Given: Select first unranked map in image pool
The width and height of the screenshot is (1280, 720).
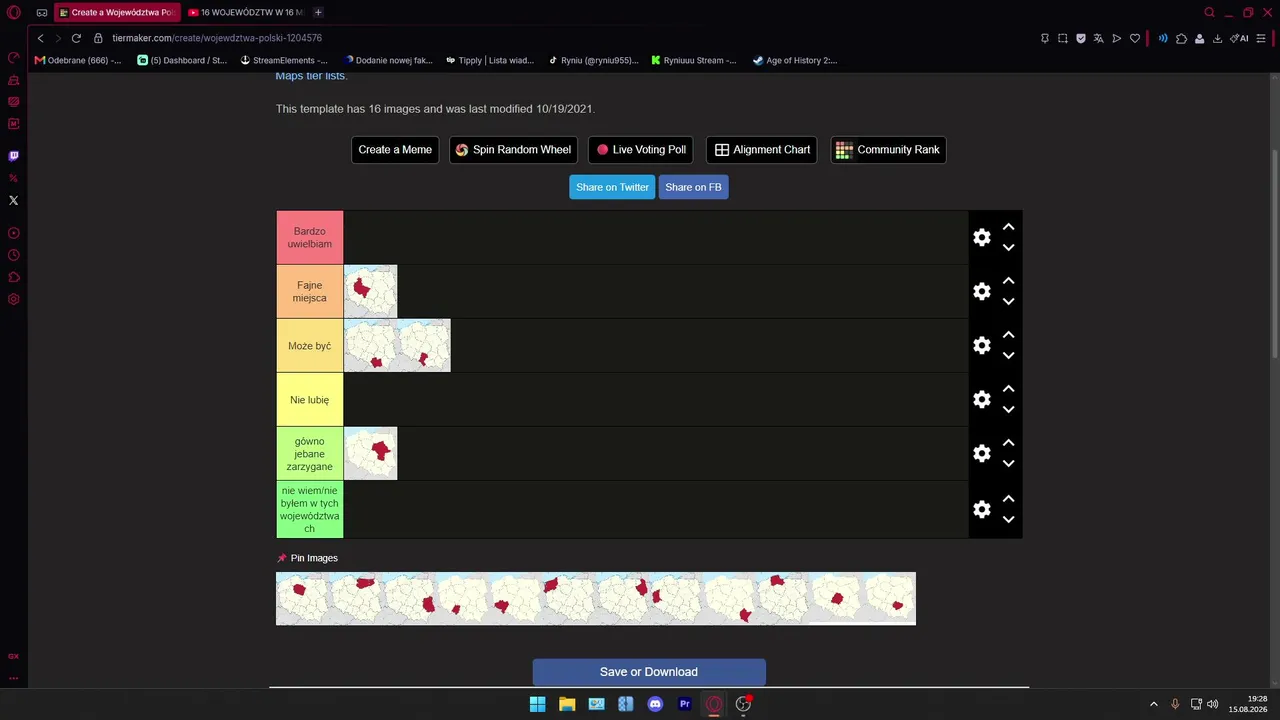Looking at the screenshot, I should coord(302,598).
